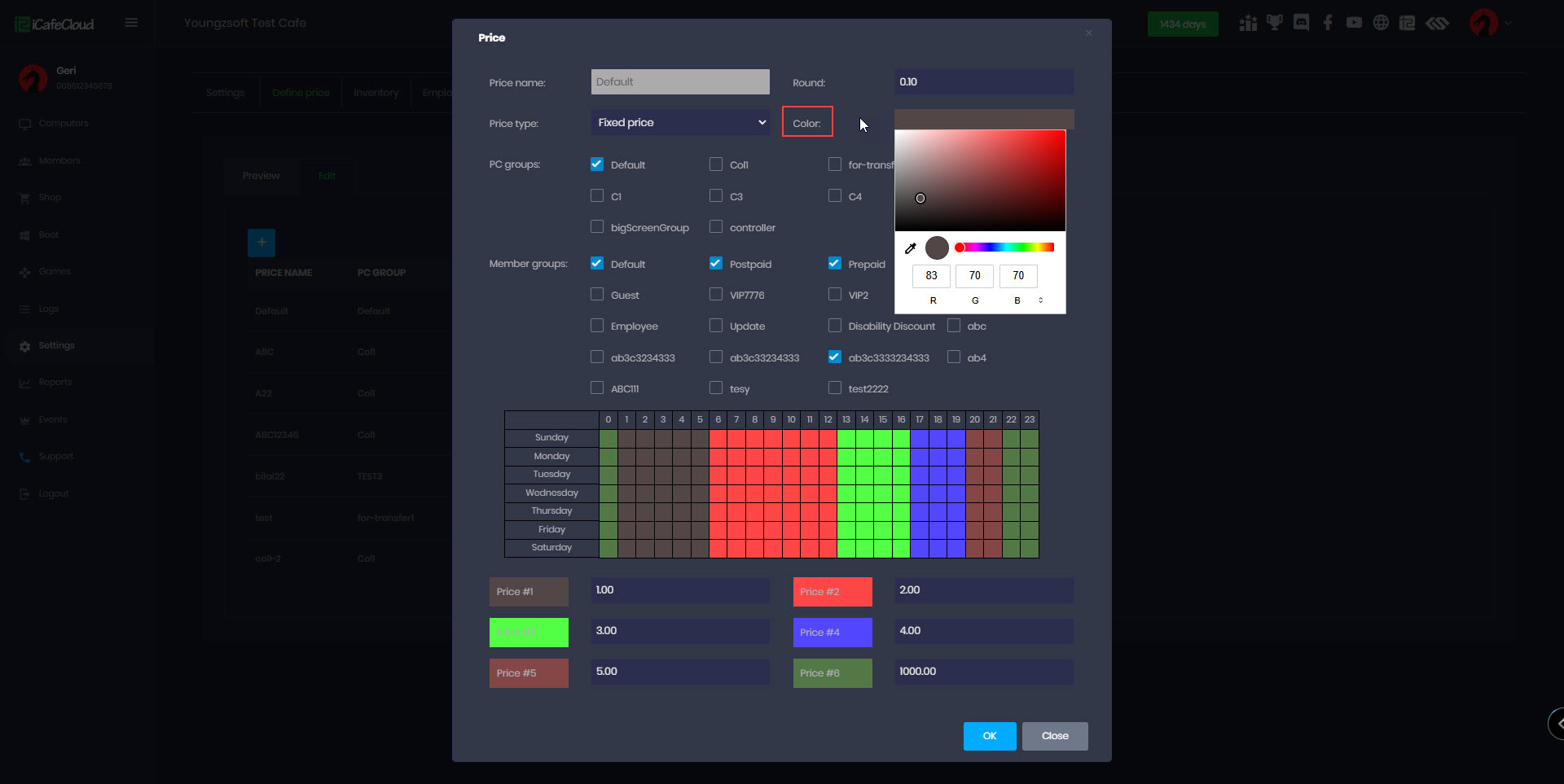Check the ab4 member group checkbox
1564x784 pixels.
tap(954, 357)
